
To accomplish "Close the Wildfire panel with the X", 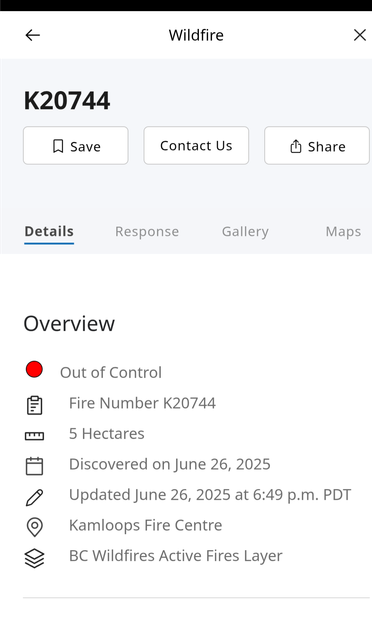I will pyautogui.click(x=360, y=35).
